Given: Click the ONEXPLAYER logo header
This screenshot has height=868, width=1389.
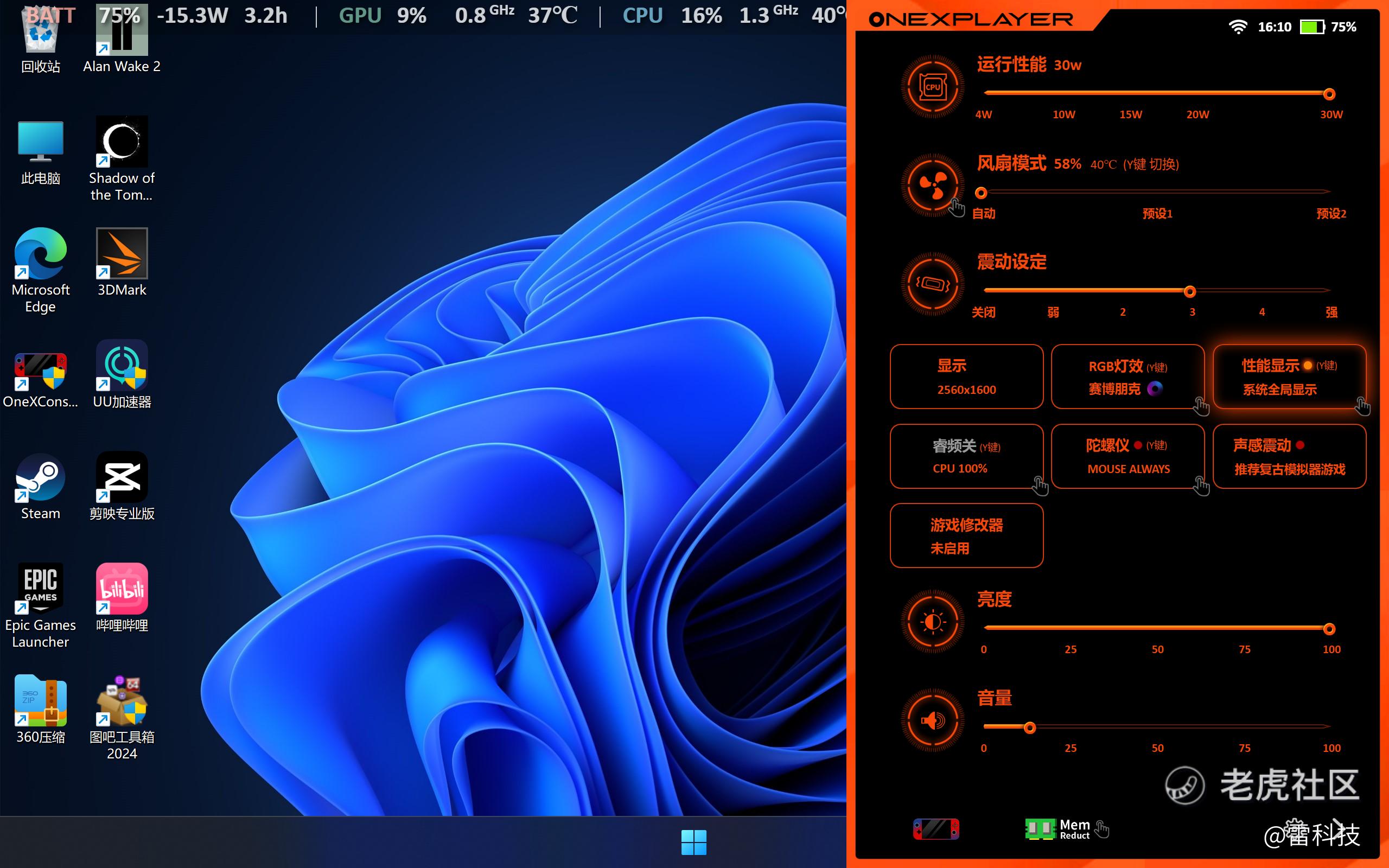Looking at the screenshot, I should point(971,20).
